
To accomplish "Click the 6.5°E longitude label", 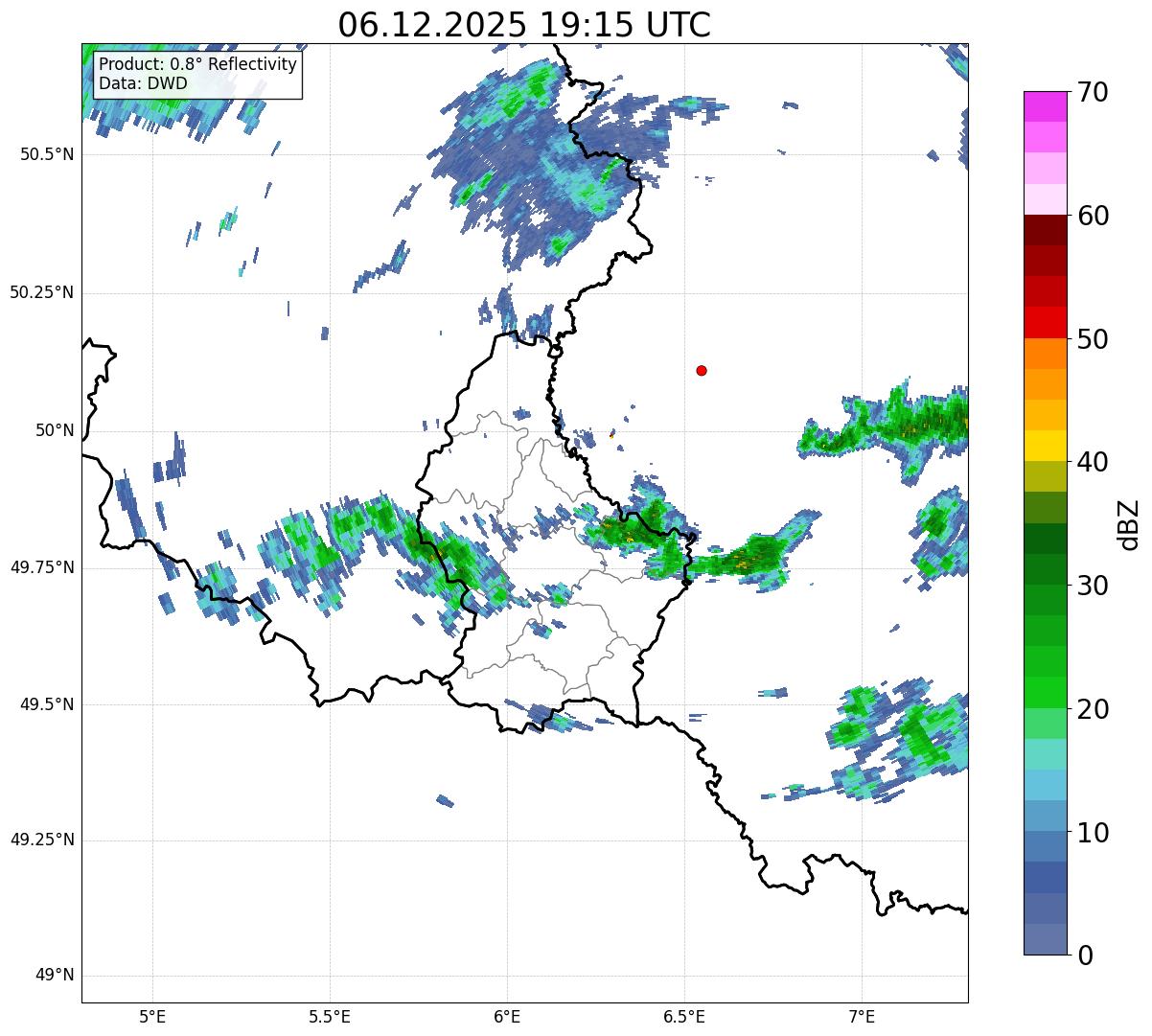I will click(684, 1018).
